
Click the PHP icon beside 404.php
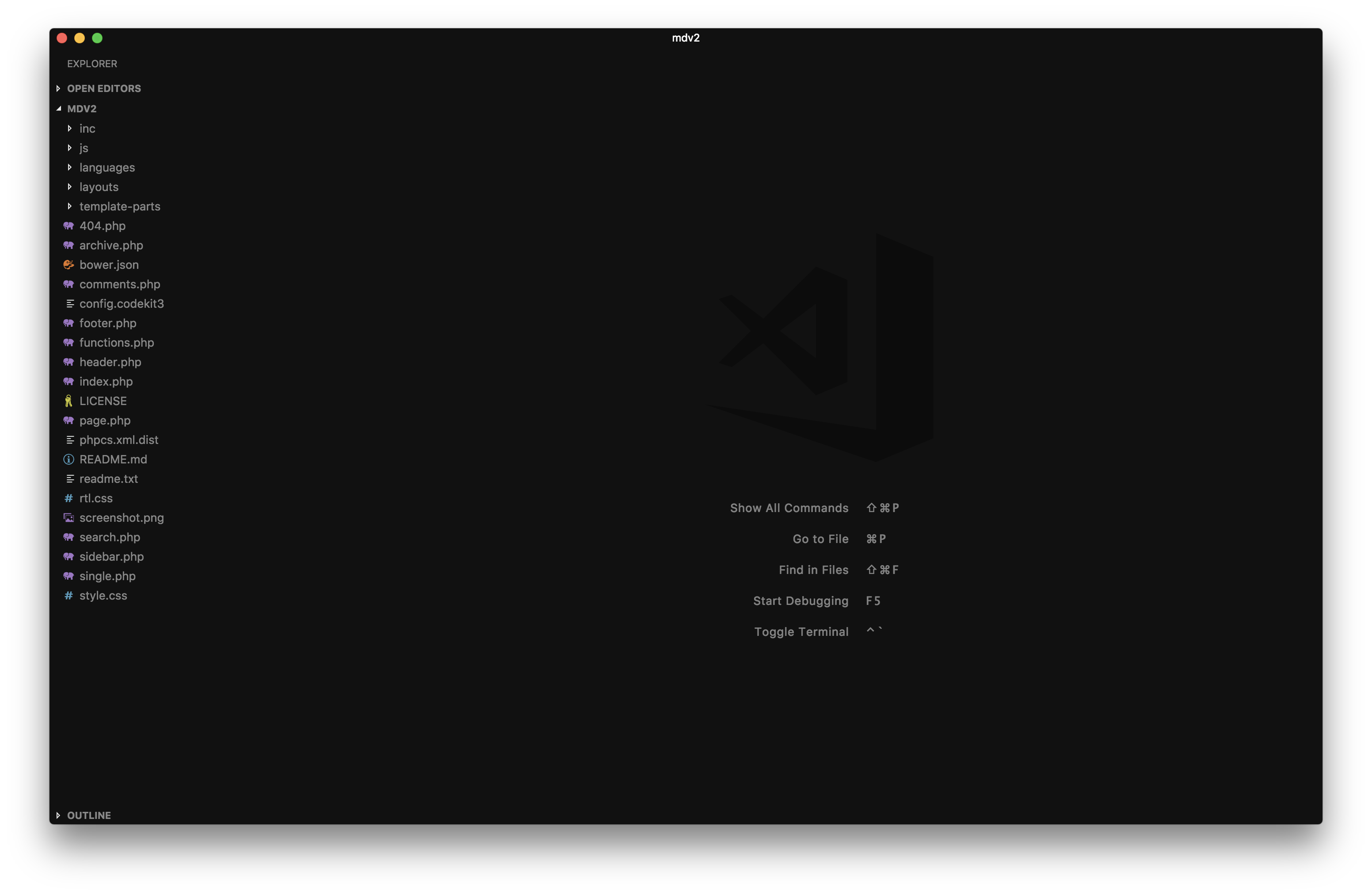click(69, 226)
